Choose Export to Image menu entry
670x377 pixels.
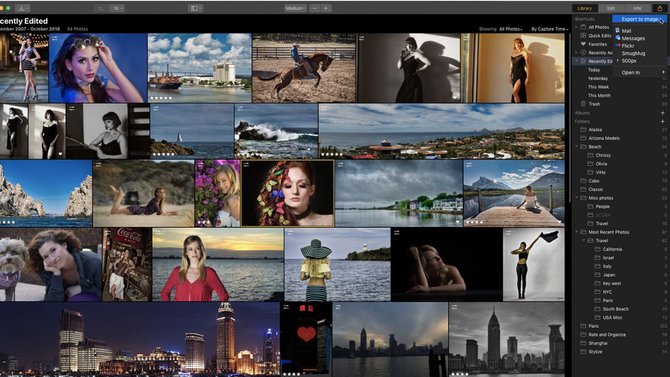click(639, 19)
